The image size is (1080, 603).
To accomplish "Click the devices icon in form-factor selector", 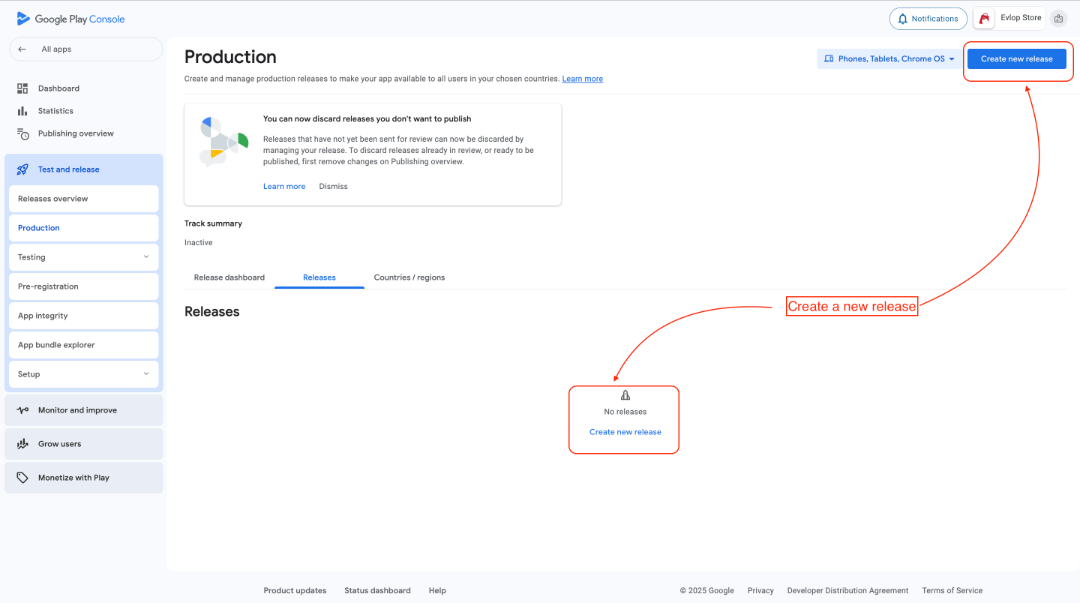I will pos(829,59).
